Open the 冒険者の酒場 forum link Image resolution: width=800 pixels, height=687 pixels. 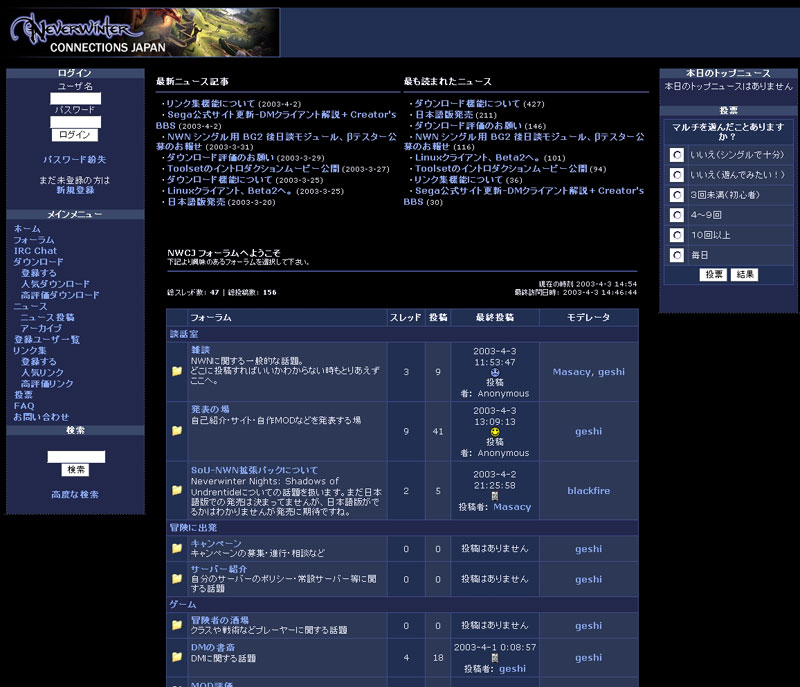click(x=219, y=621)
